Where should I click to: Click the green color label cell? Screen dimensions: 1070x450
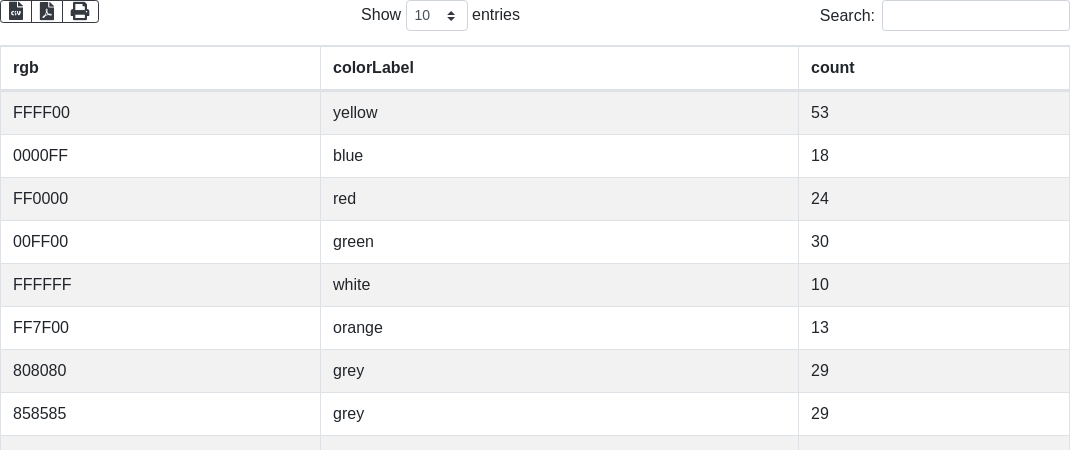pyautogui.click(x=353, y=242)
